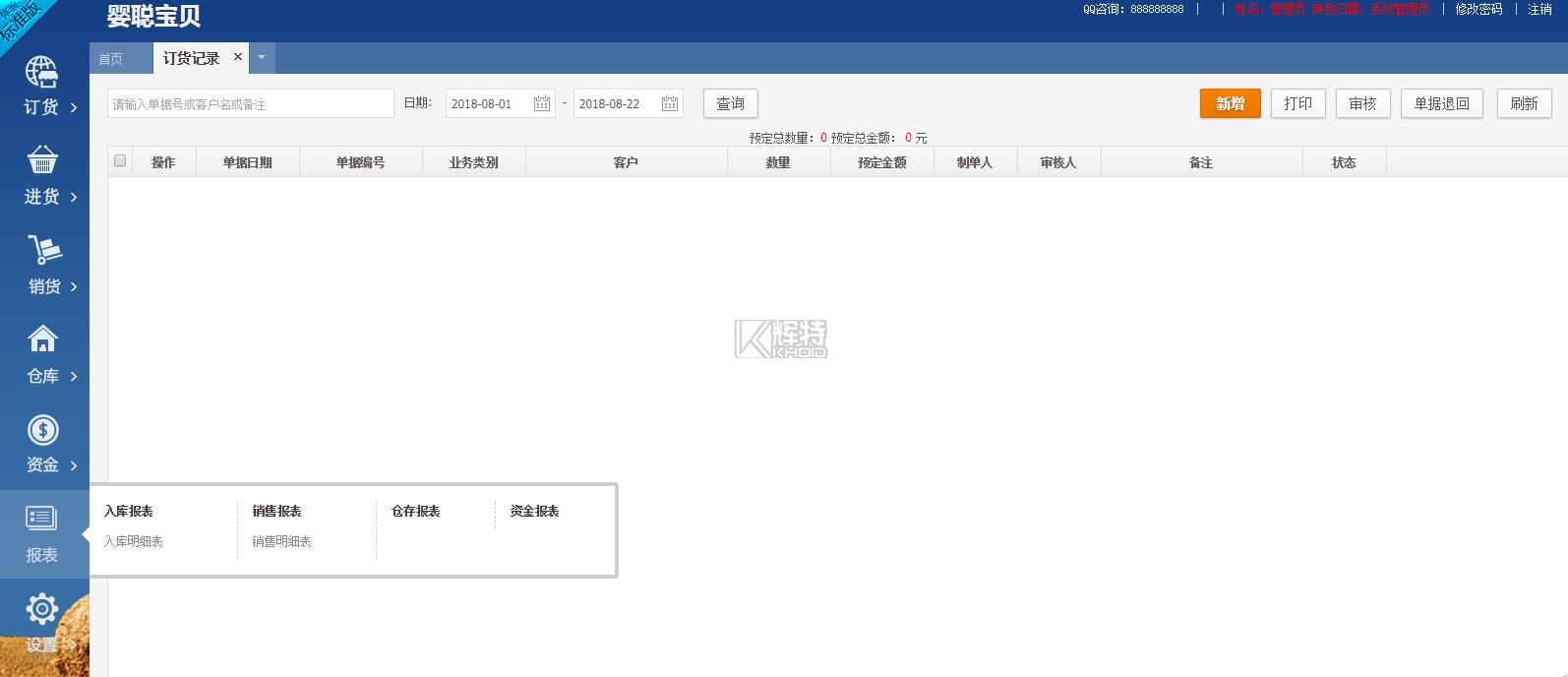Click the orange 新增 button

pyautogui.click(x=1230, y=103)
